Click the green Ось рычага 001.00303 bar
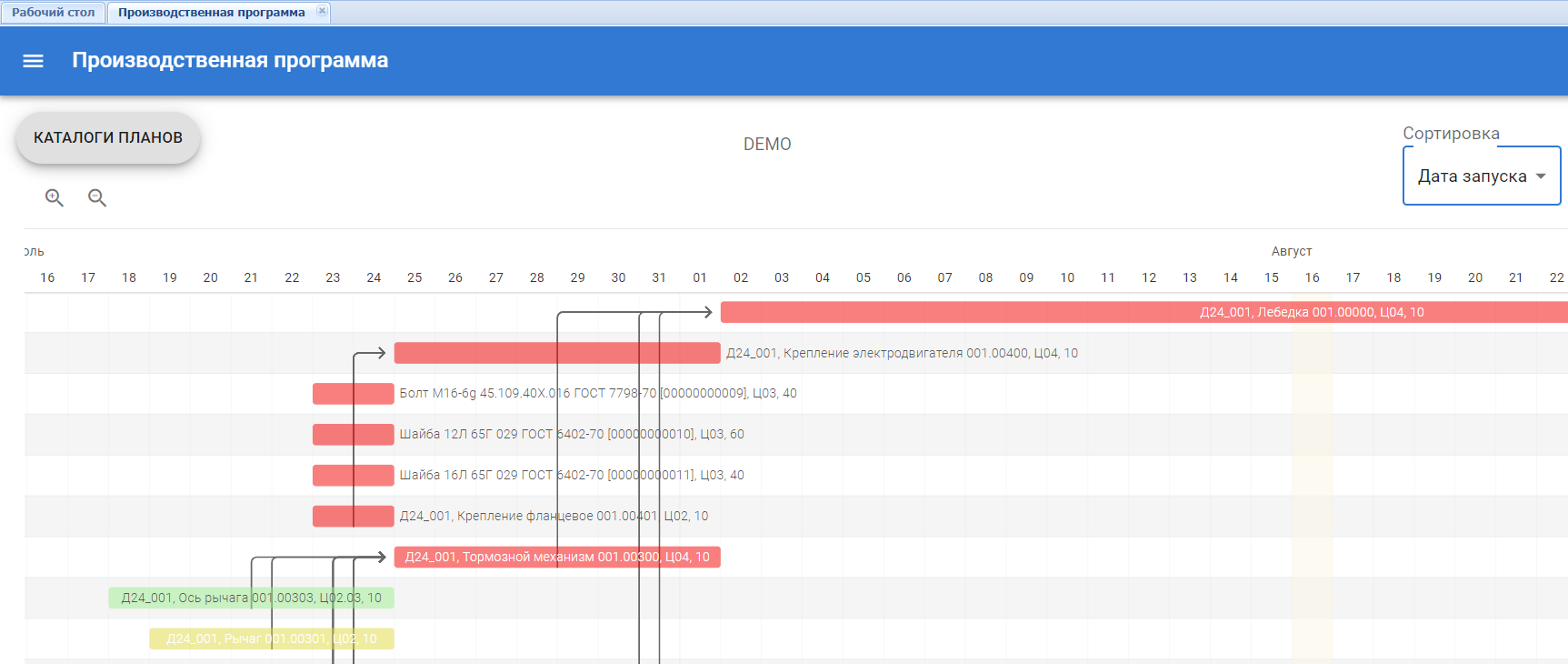 point(182,598)
